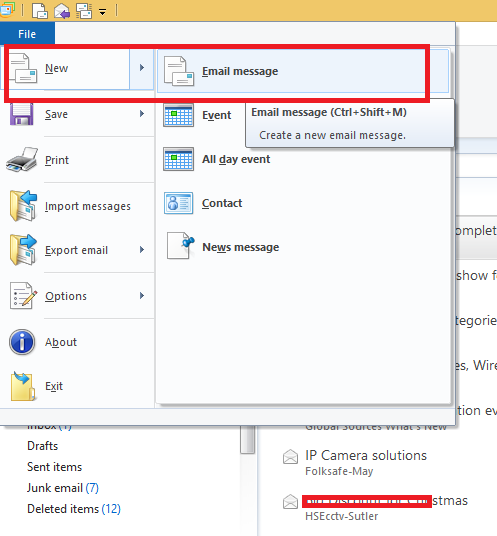This screenshot has height=536, width=497.
Task: Open the Drafts folder
Action: [x=42, y=446]
